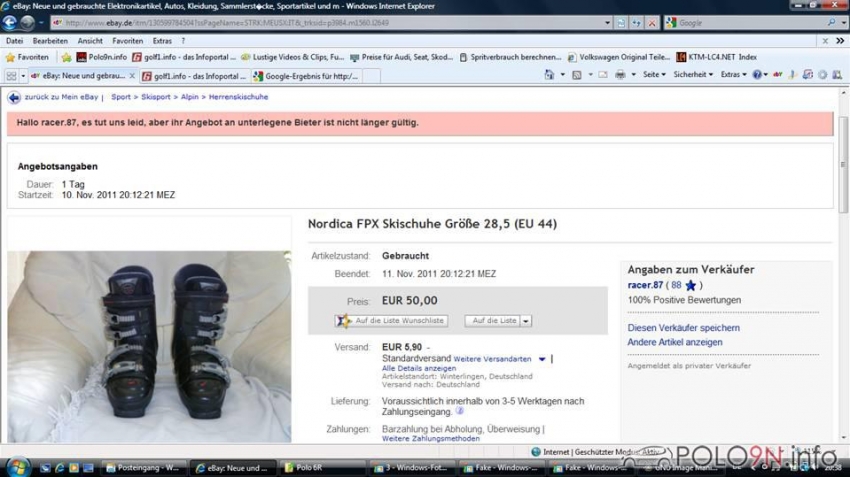
Task: Click the page vertical scrollbar thumb
Action: [842, 164]
